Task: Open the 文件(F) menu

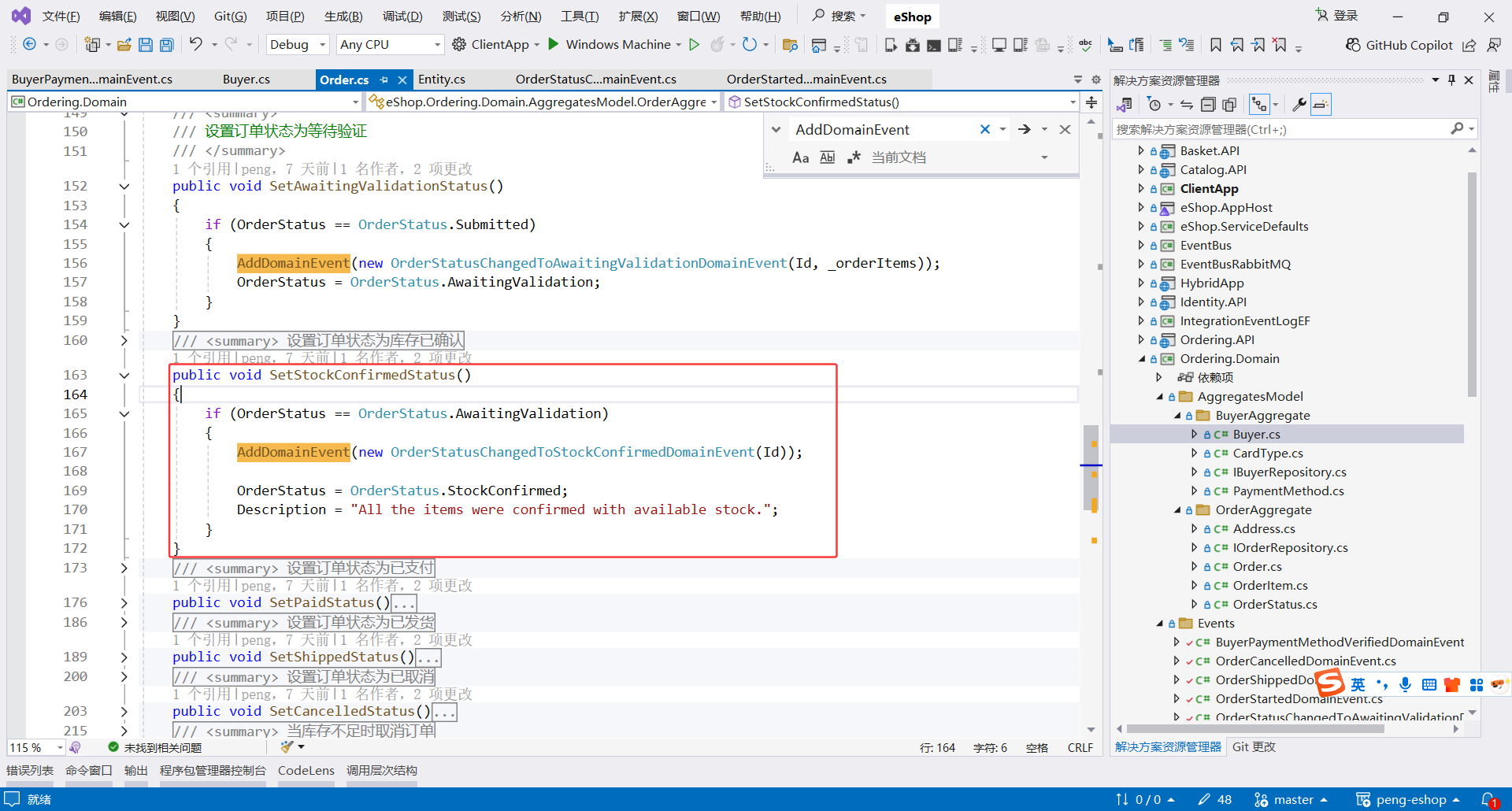Action: 61,17
